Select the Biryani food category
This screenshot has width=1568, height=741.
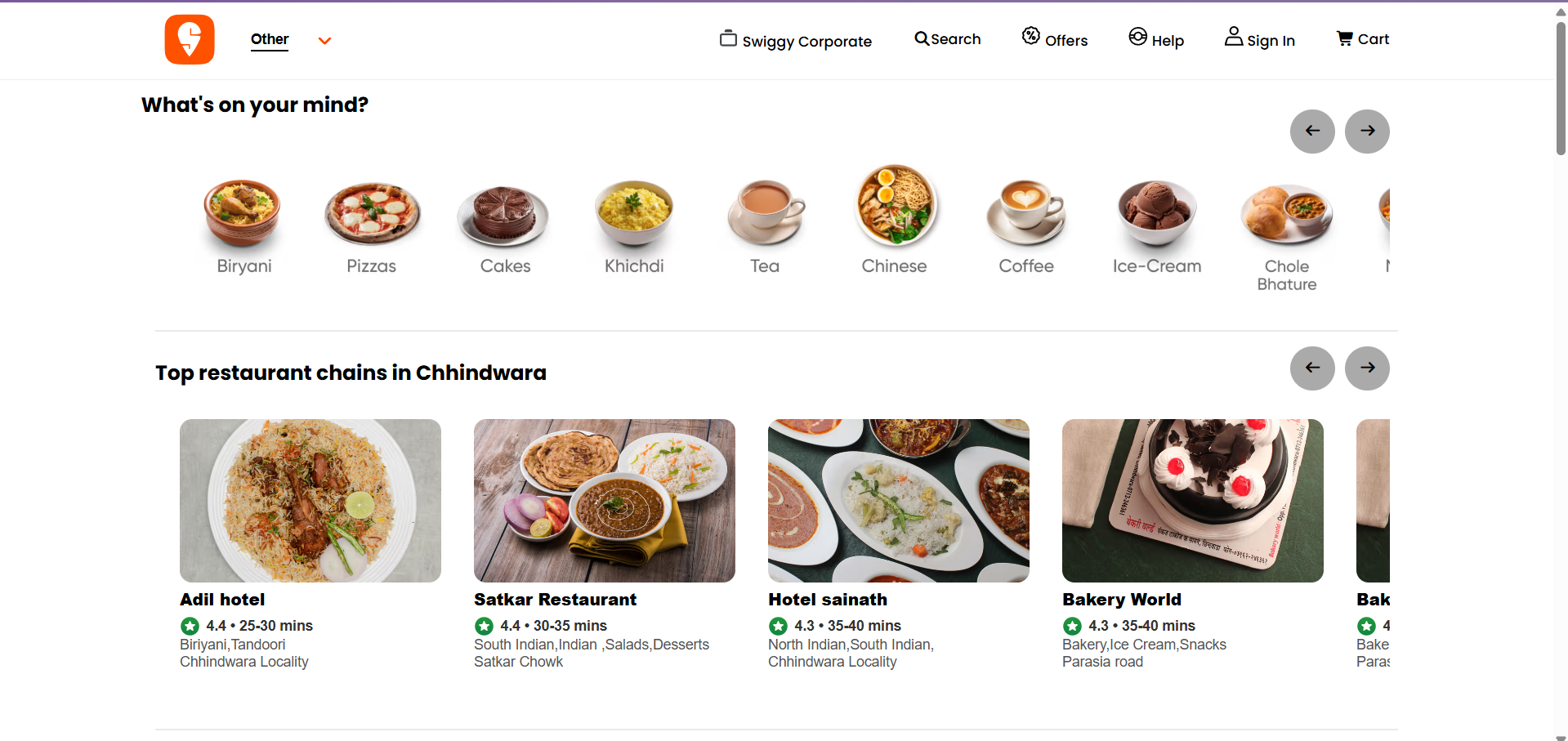(x=242, y=216)
